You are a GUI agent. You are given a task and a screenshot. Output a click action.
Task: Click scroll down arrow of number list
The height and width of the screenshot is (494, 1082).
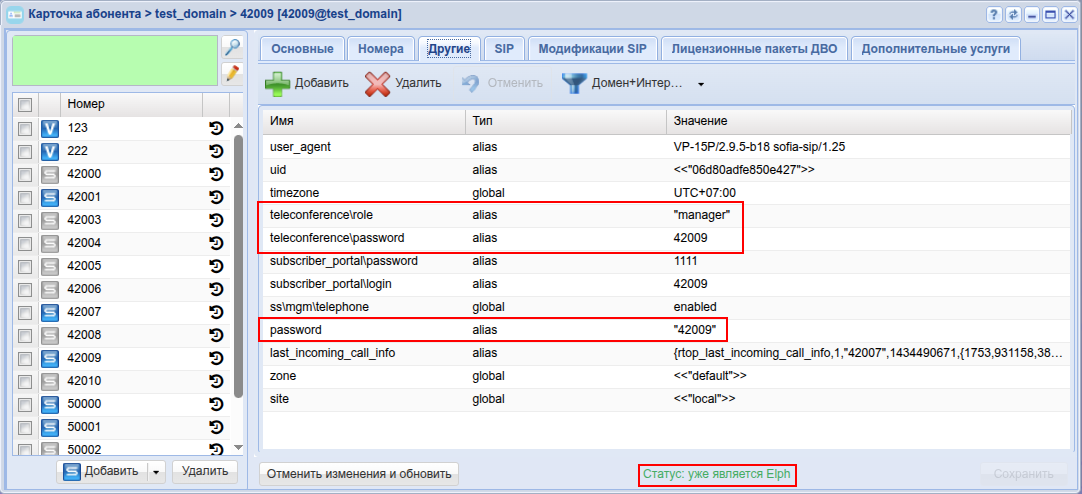pos(238,447)
